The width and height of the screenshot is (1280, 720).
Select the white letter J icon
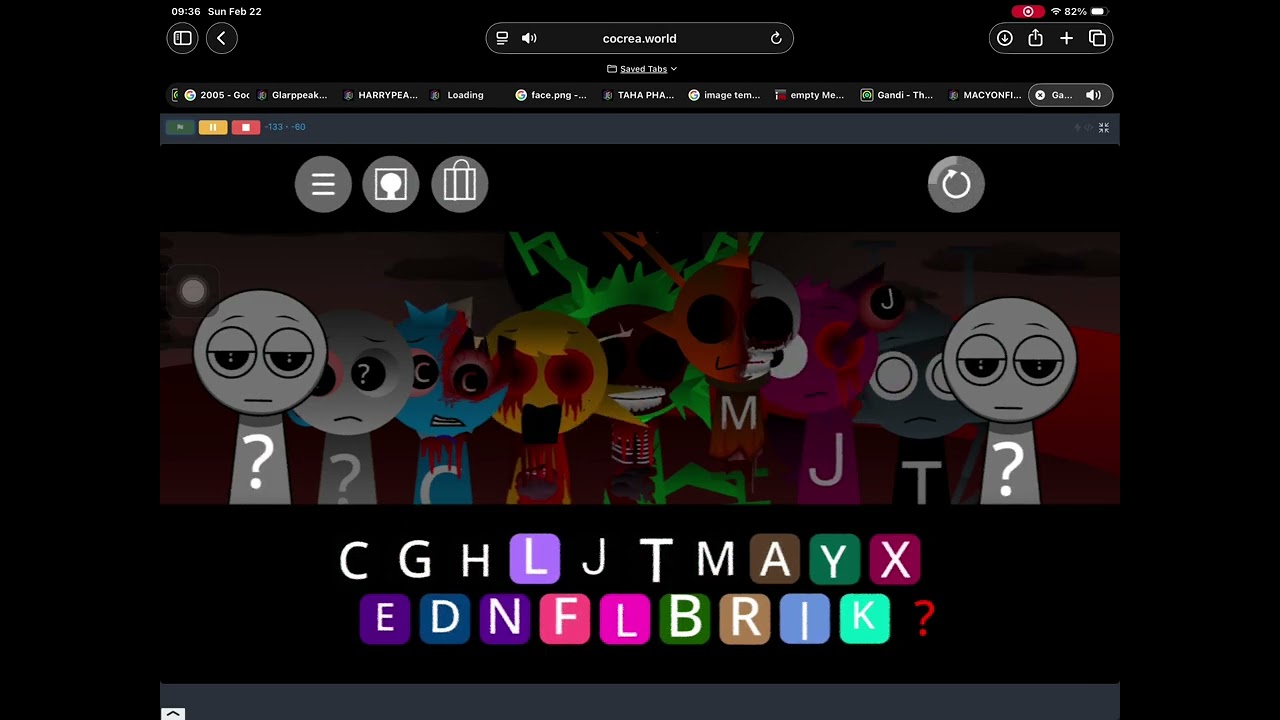[594, 559]
